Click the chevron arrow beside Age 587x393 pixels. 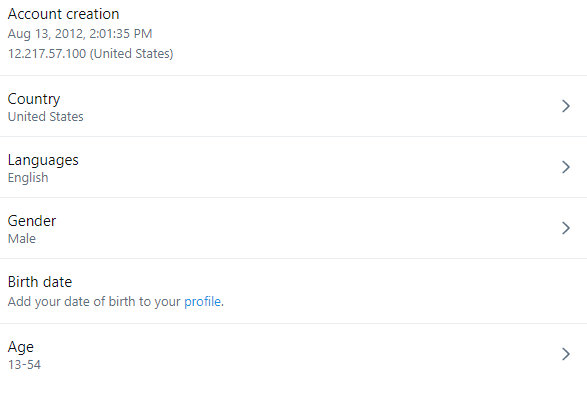click(566, 354)
